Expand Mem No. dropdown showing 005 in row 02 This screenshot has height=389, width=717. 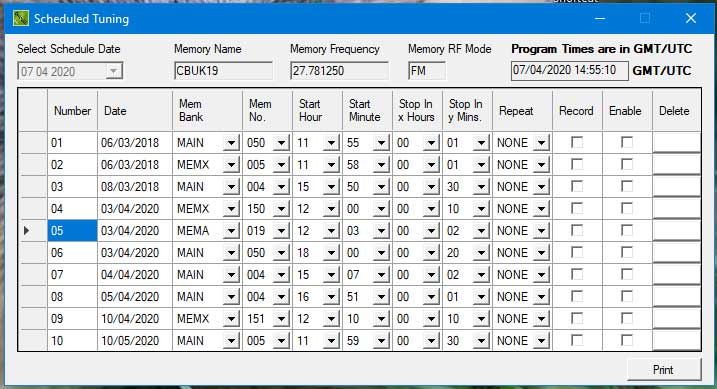point(281,165)
